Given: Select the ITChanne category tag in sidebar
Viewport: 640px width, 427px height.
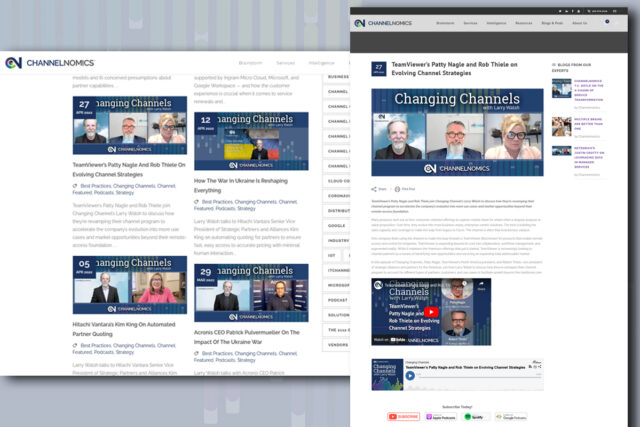Looking at the screenshot, I should [x=337, y=270].
